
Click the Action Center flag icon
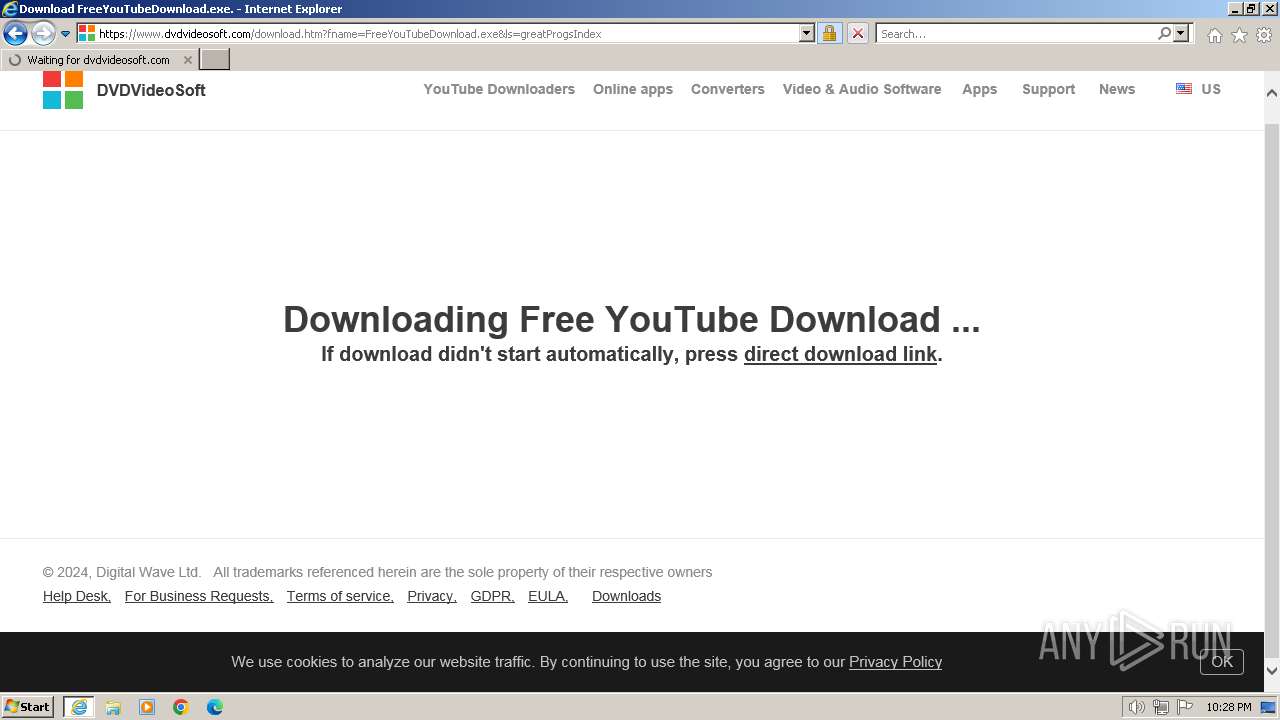(x=1185, y=707)
